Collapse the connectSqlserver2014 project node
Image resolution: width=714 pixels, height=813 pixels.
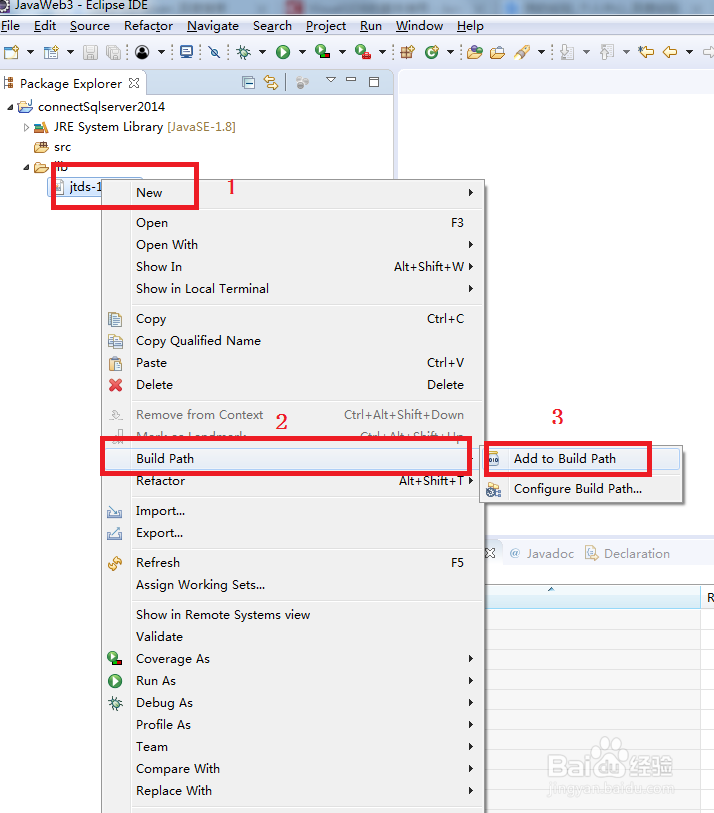[10, 107]
